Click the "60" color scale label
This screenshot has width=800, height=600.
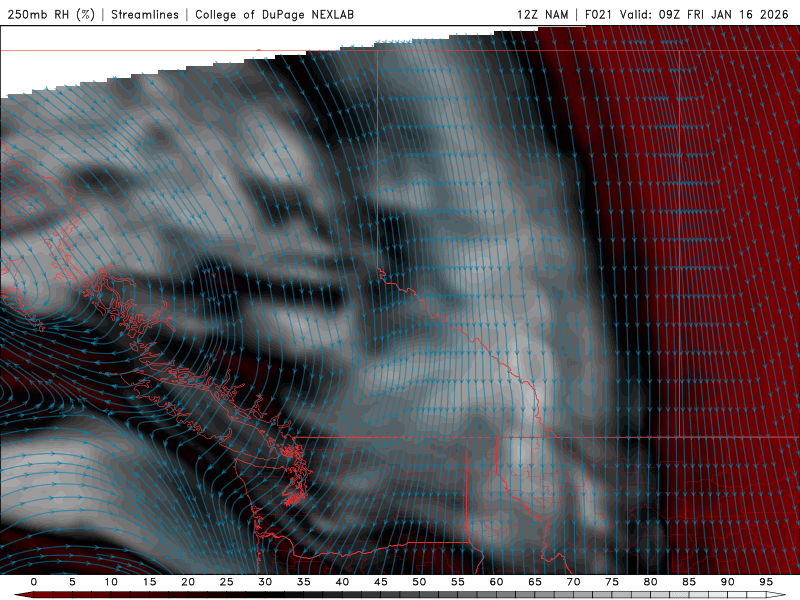point(496,582)
